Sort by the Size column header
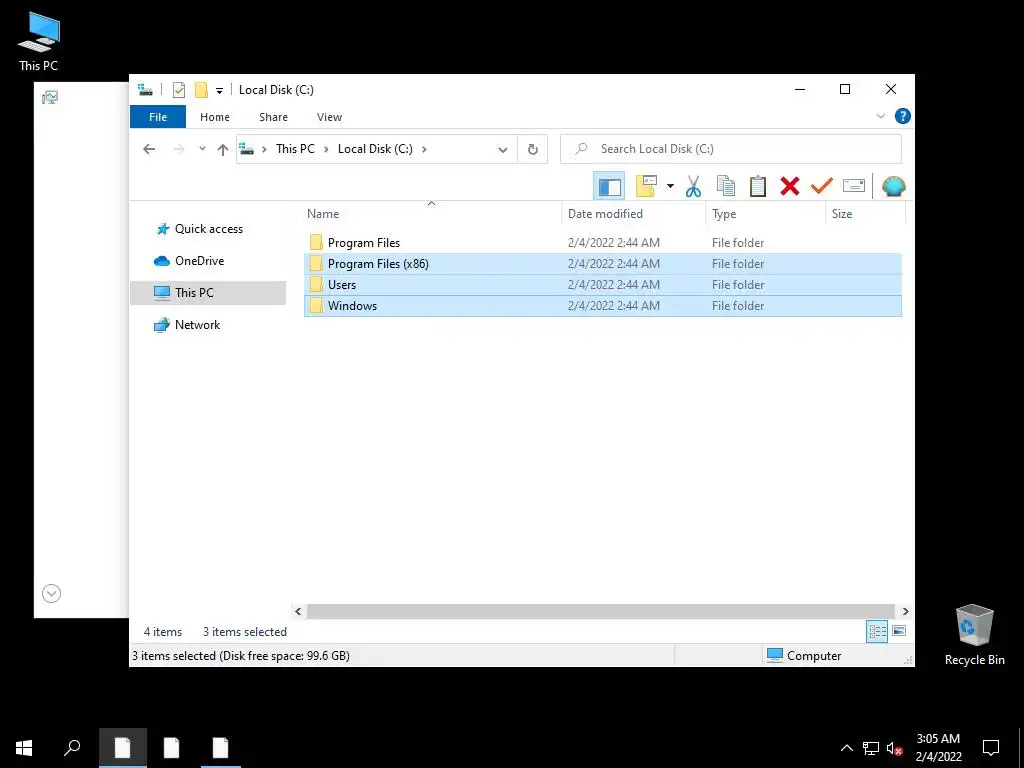 pyautogui.click(x=865, y=214)
